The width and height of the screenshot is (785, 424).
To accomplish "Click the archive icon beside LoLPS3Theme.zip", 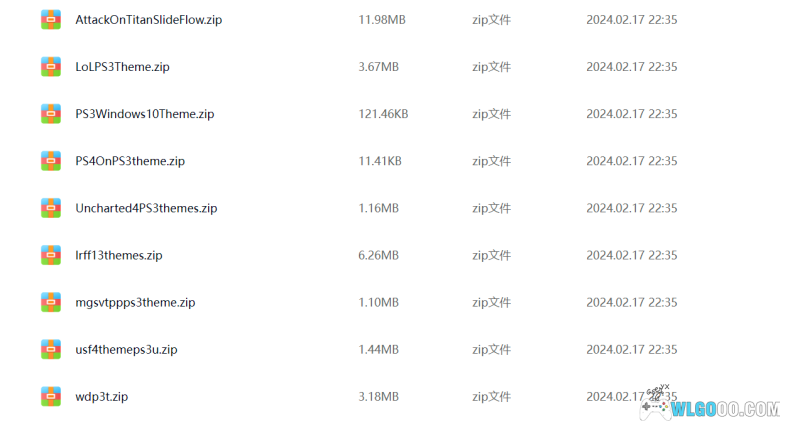I will click(x=51, y=67).
